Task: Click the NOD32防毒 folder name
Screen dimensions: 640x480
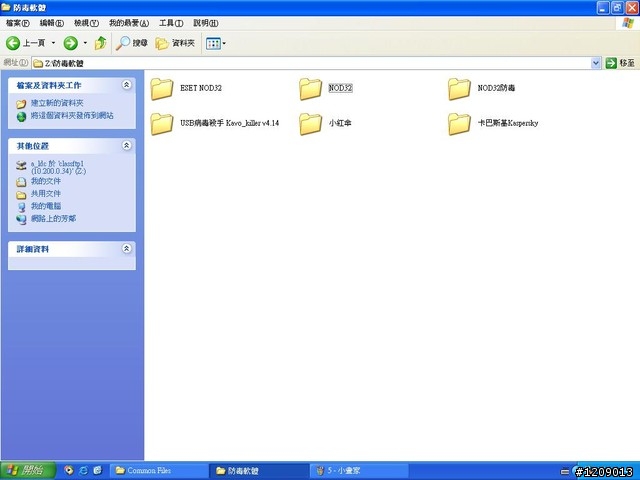Action: click(x=496, y=88)
